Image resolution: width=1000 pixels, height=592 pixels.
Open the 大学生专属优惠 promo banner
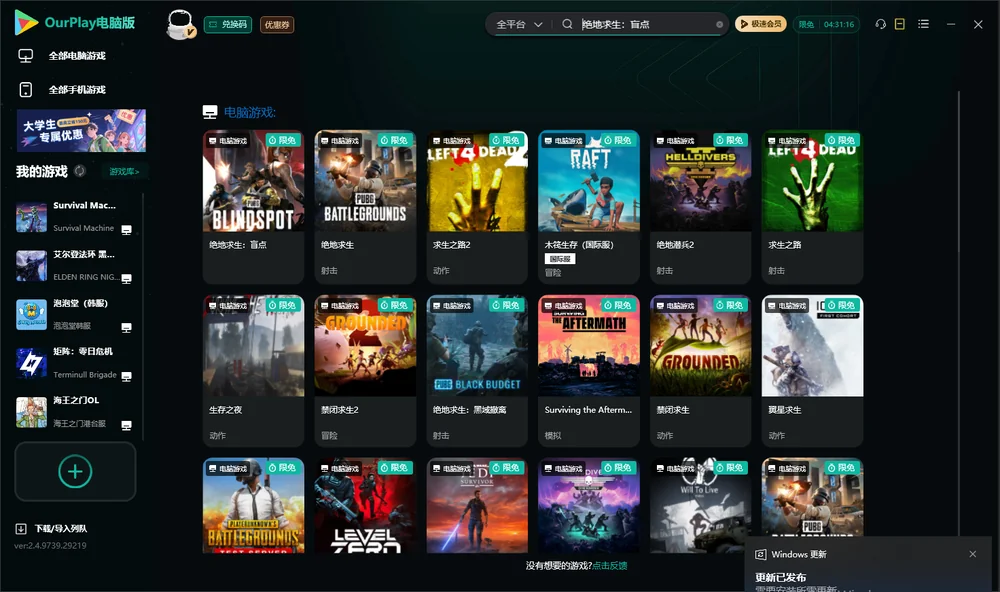[x=81, y=130]
